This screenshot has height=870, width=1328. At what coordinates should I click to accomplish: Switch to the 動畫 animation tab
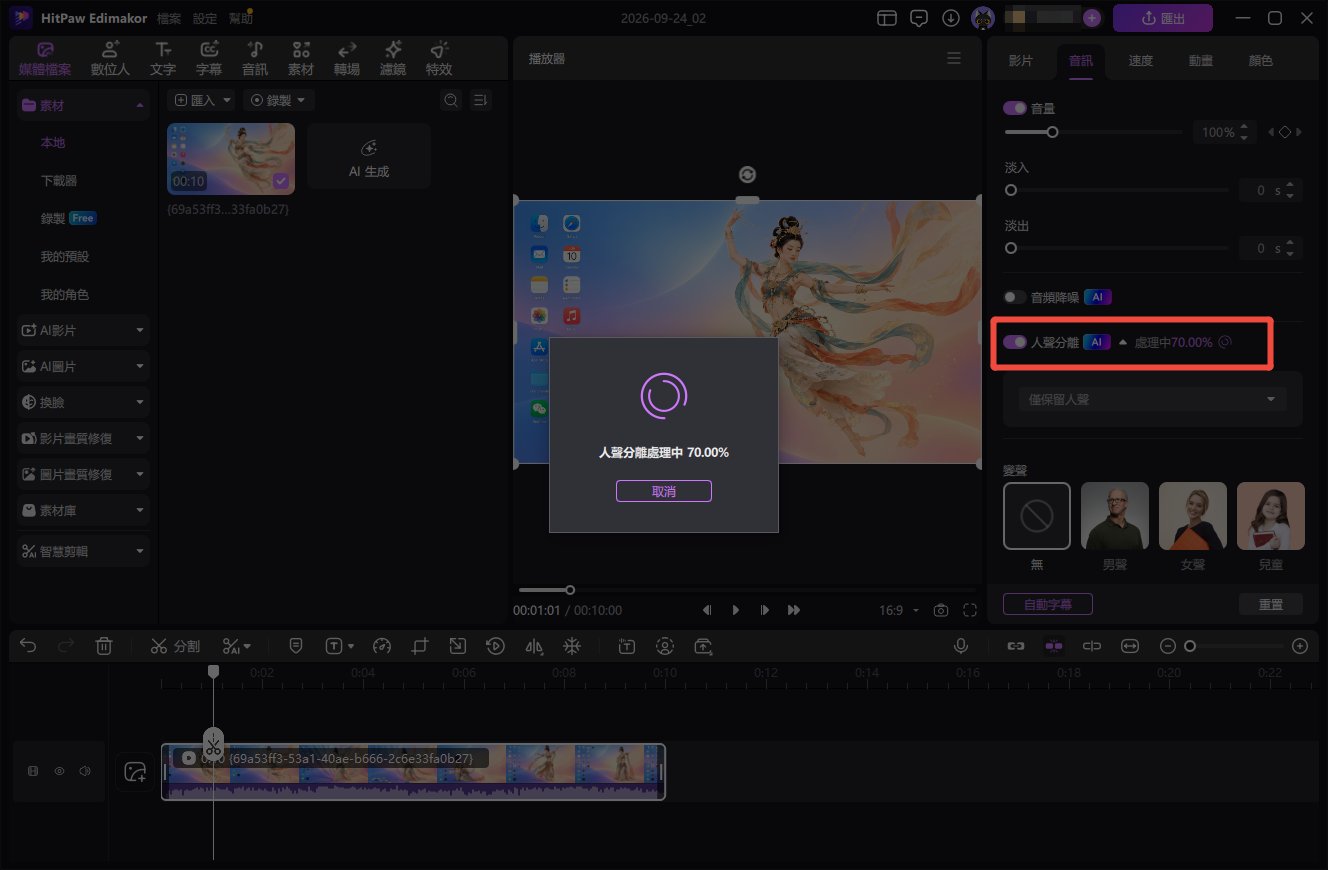pos(1201,61)
